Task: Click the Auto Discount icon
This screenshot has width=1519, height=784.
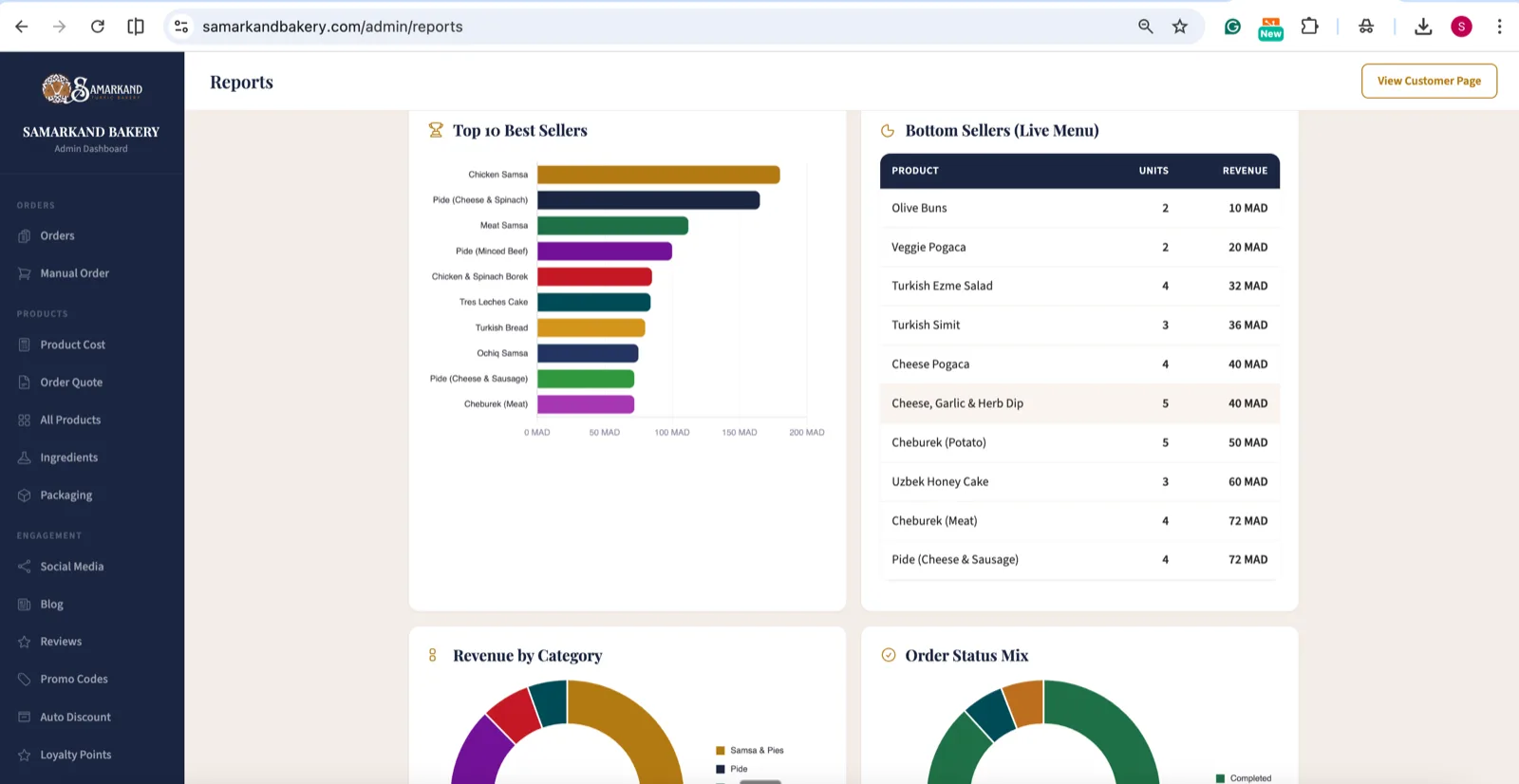Action: pos(25,718)
